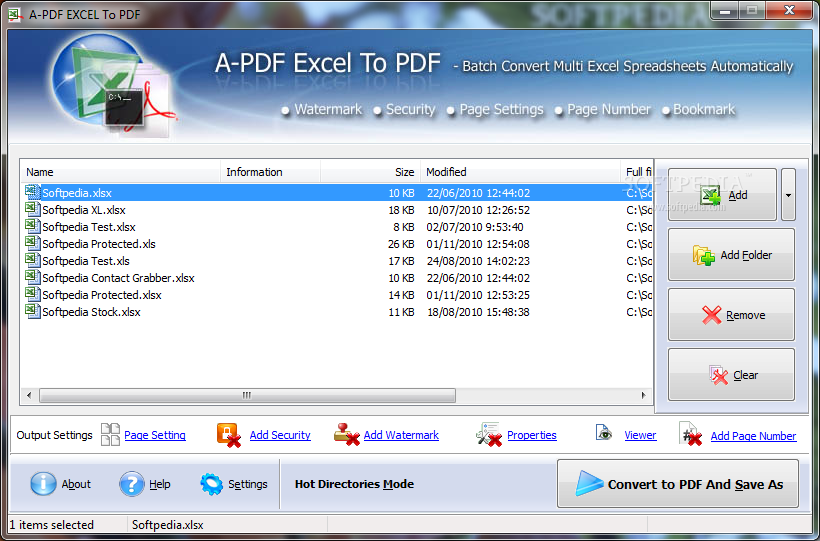Select the Softpedia XL.xlsx file

[x=337, y=210]
